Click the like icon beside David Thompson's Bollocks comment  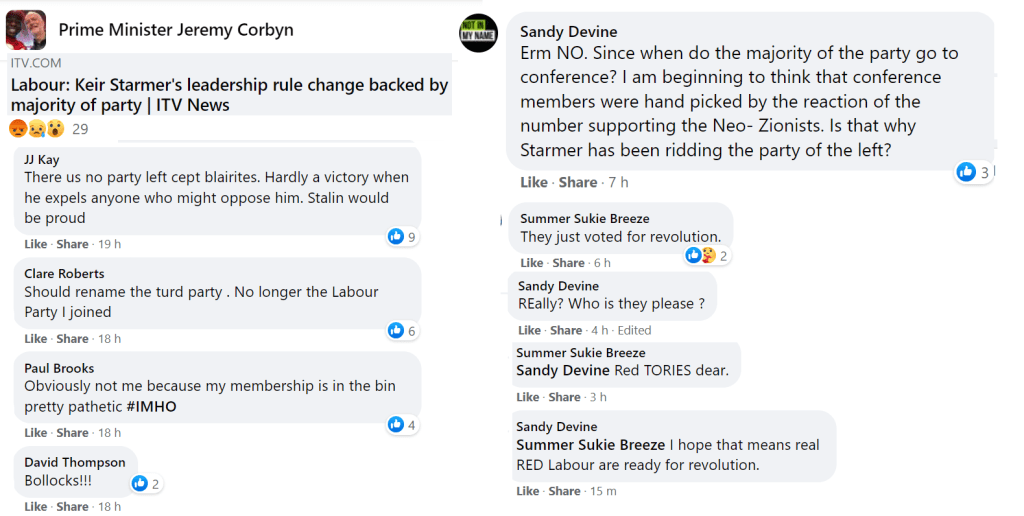click(x=141, y=484)
